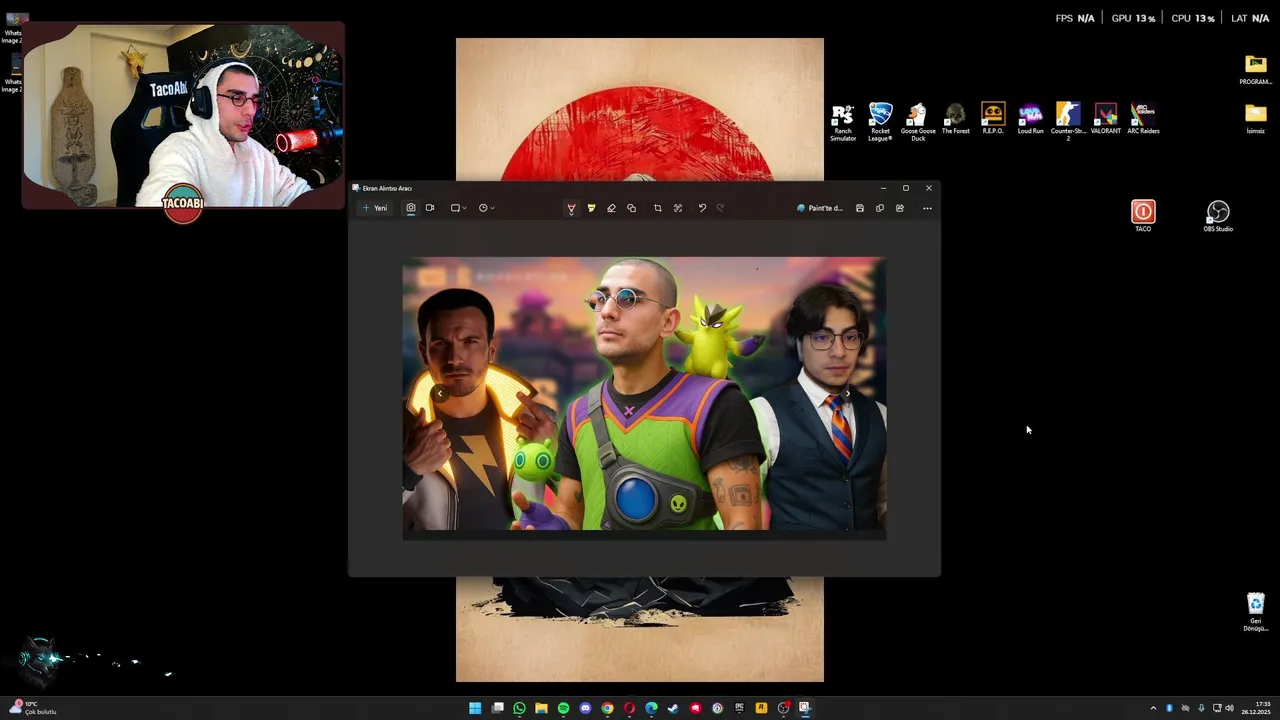The height and width of the screenshot is (720, 1280).
Task: Redo the last undone edit
Action: pyautogui.click(x=720, y=208)
